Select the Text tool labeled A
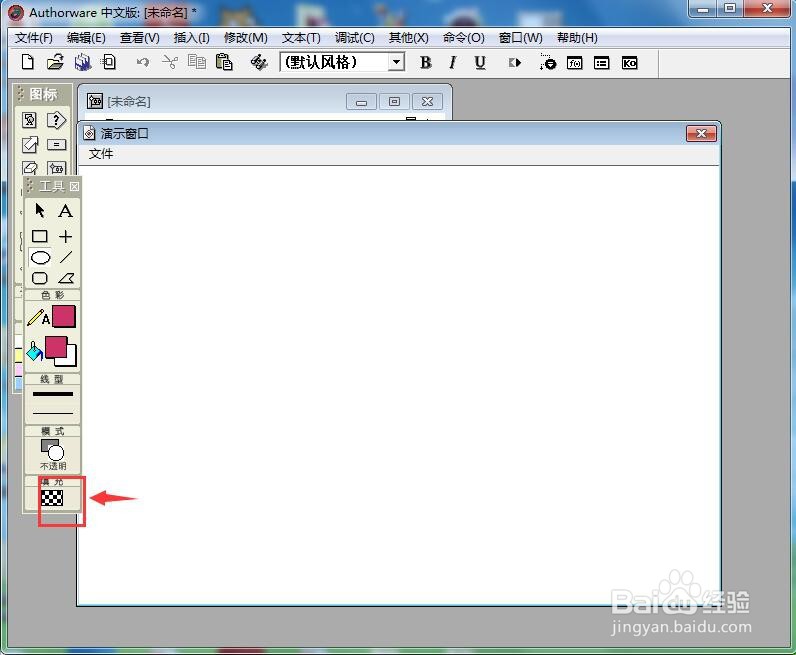 [x=65, y=210]
